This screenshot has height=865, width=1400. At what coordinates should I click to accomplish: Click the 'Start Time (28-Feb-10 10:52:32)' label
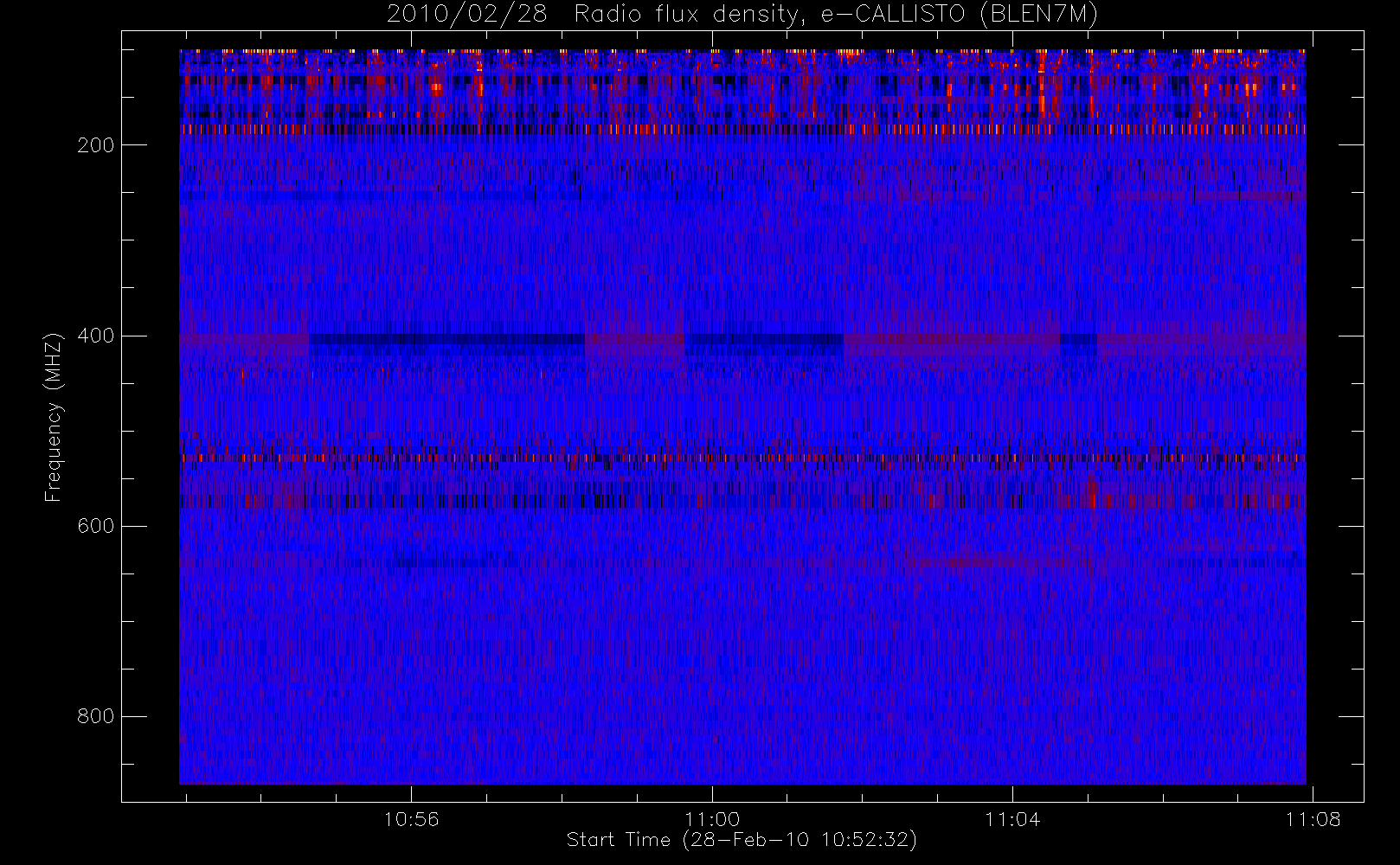point(742,840)
